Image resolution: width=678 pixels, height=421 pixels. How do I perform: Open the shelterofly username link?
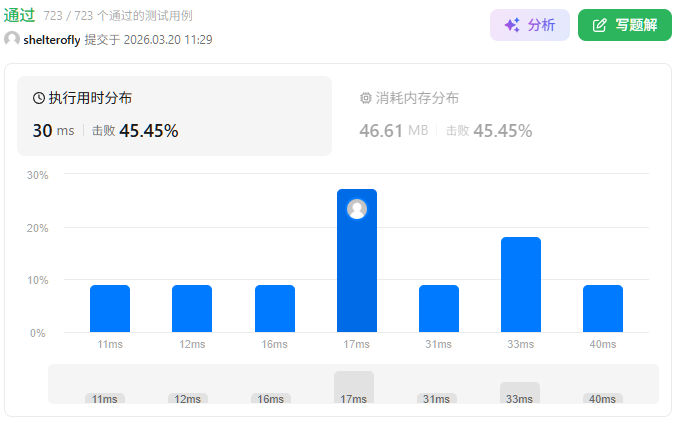pos(52,39)
